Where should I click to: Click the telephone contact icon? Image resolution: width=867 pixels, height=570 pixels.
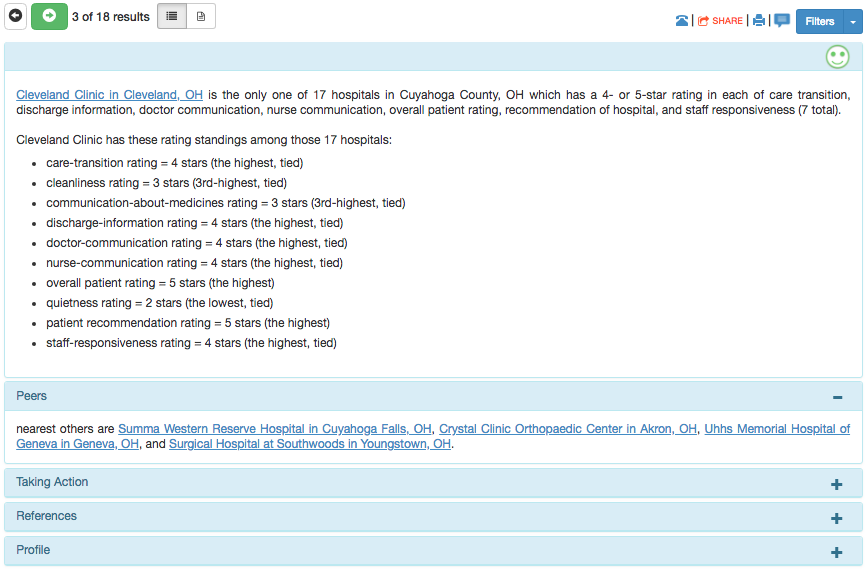pos(682,21)
